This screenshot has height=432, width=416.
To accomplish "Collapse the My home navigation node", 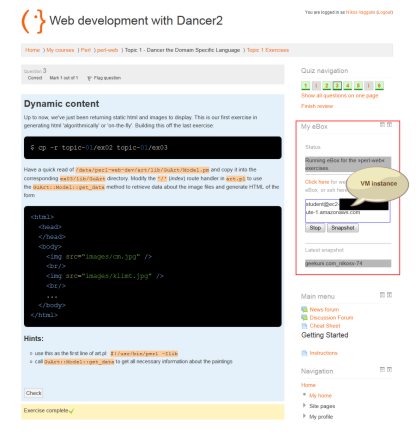I will [x=304, y=395].
